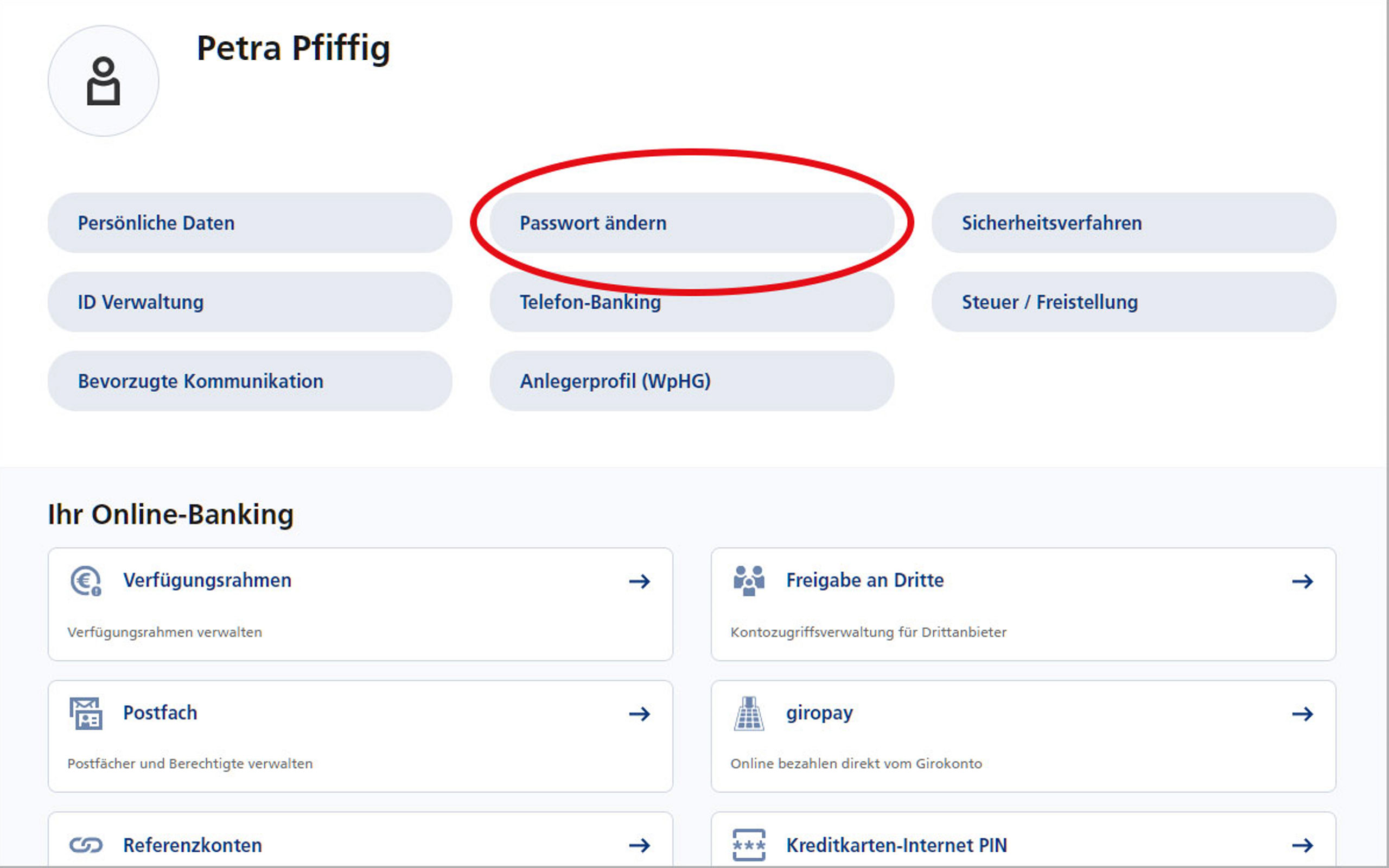The width and height of the screenshot is (1389, 868).
Task: Open Steuer / Freistellung
Action: tap(1133, 302)
